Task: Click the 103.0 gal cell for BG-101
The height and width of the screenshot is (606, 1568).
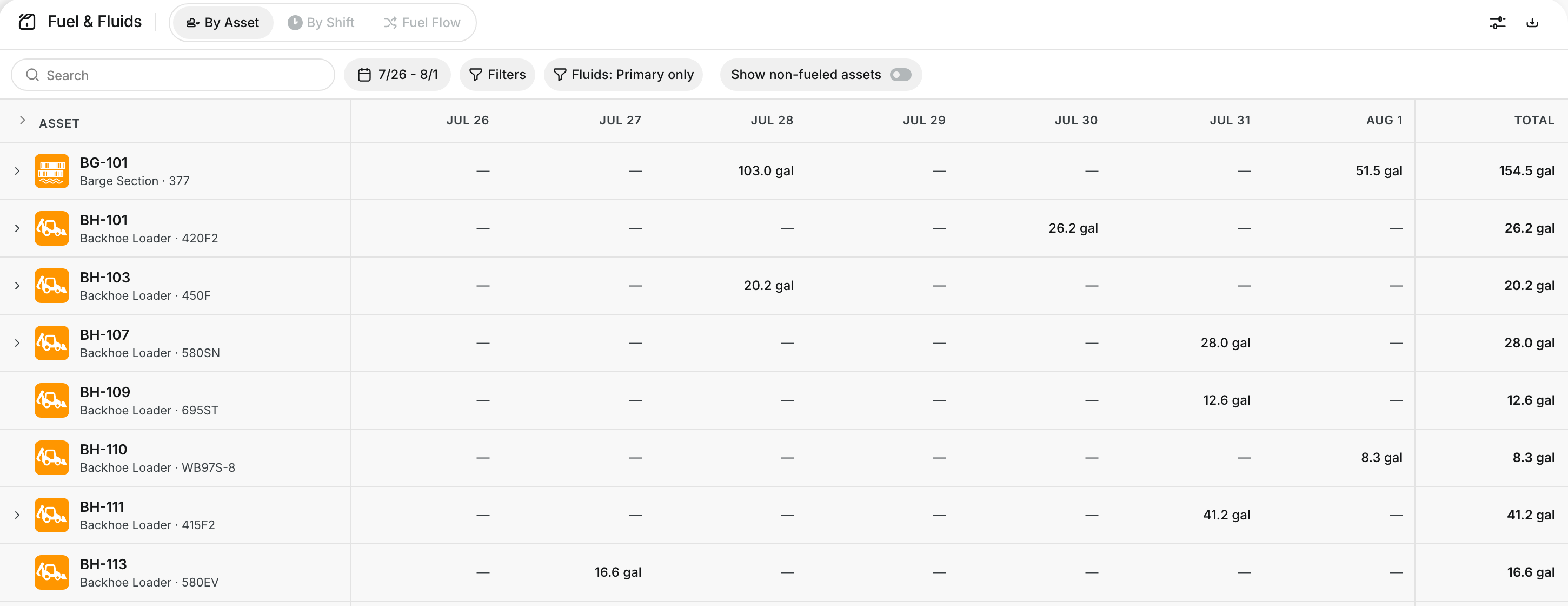Action: click(x=766, y=171)
